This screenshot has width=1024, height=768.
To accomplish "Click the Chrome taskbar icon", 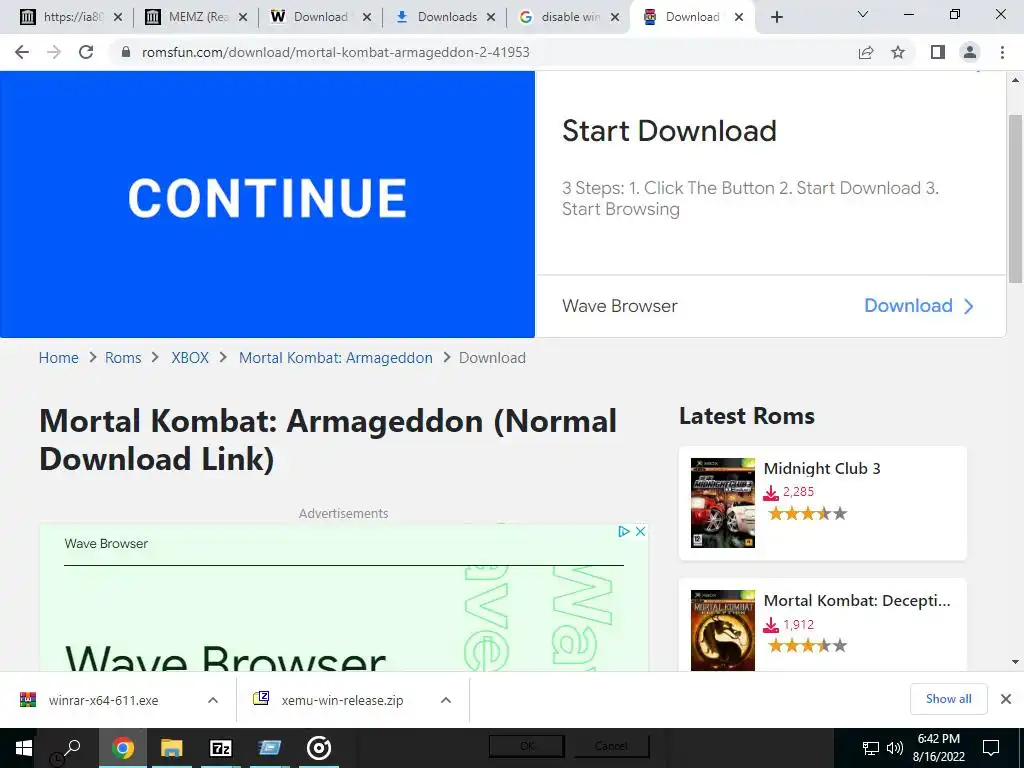I will point(122,748).
